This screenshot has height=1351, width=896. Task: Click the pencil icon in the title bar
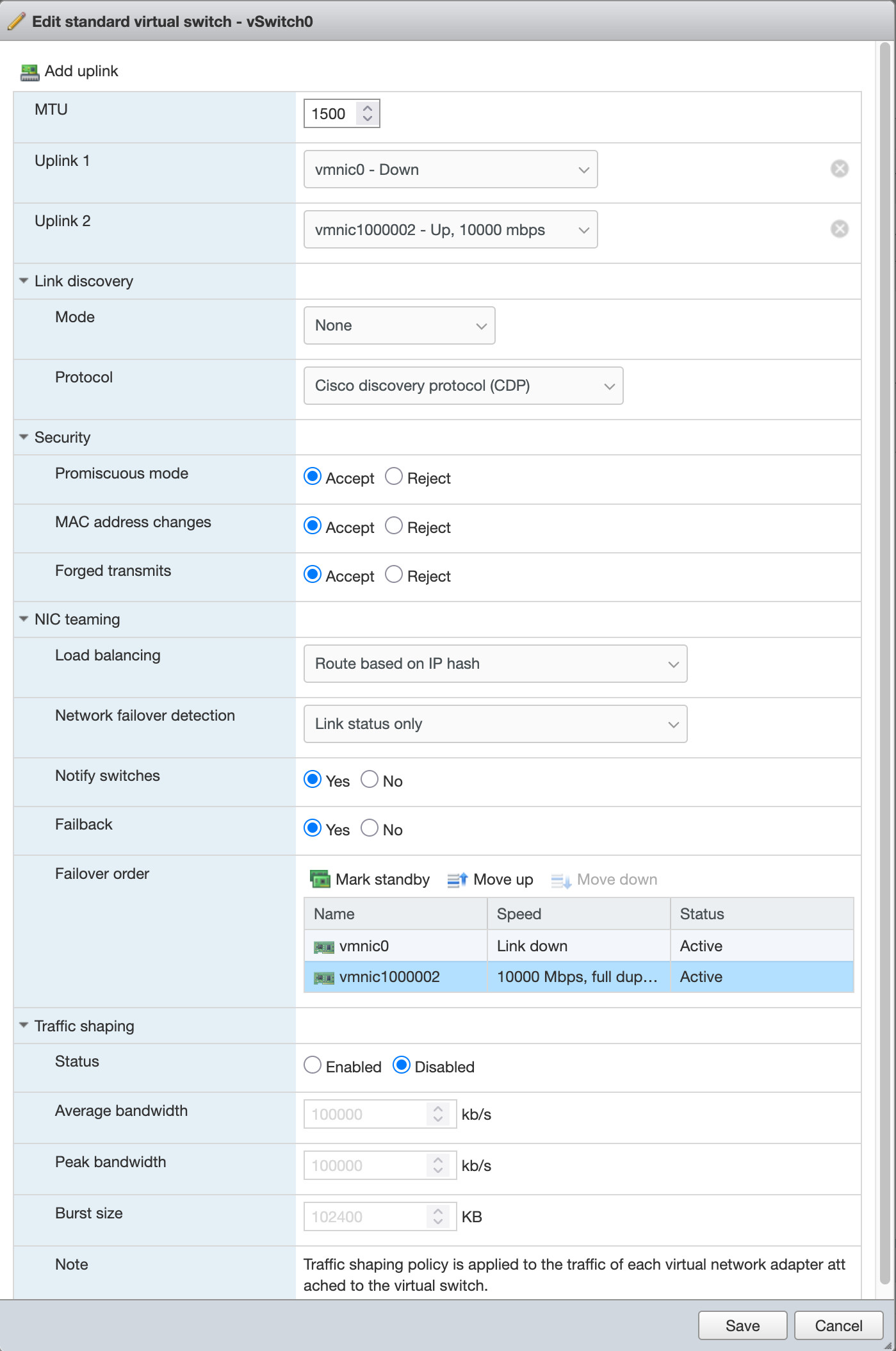(x=17, y=21)
